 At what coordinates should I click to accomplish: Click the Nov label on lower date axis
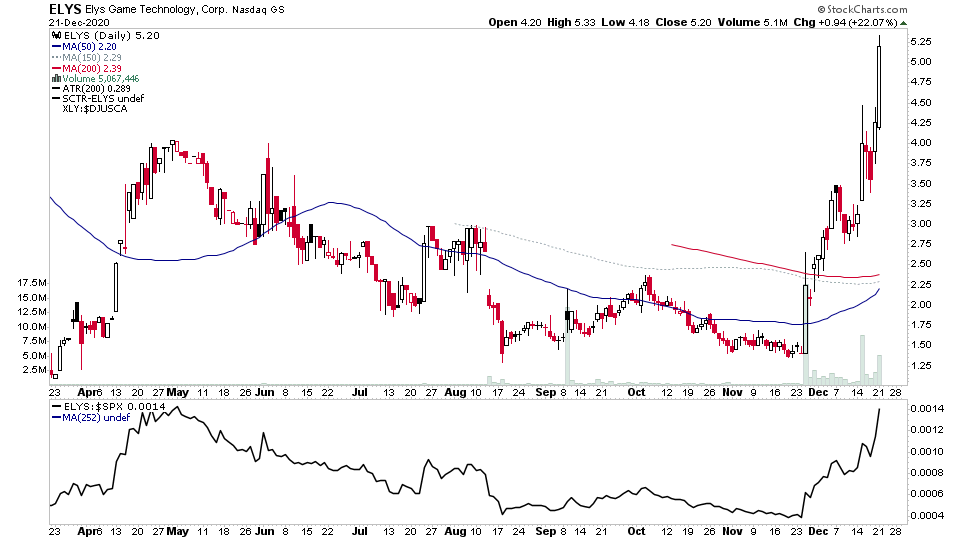tap(732, 531)
